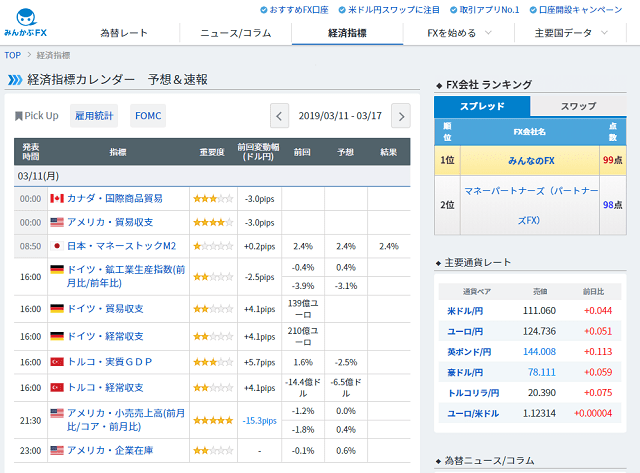This screenshot has height=473, width=640.
Task: Open the アメリカ・企業在庫 indicator link
Action: (110, 451)
